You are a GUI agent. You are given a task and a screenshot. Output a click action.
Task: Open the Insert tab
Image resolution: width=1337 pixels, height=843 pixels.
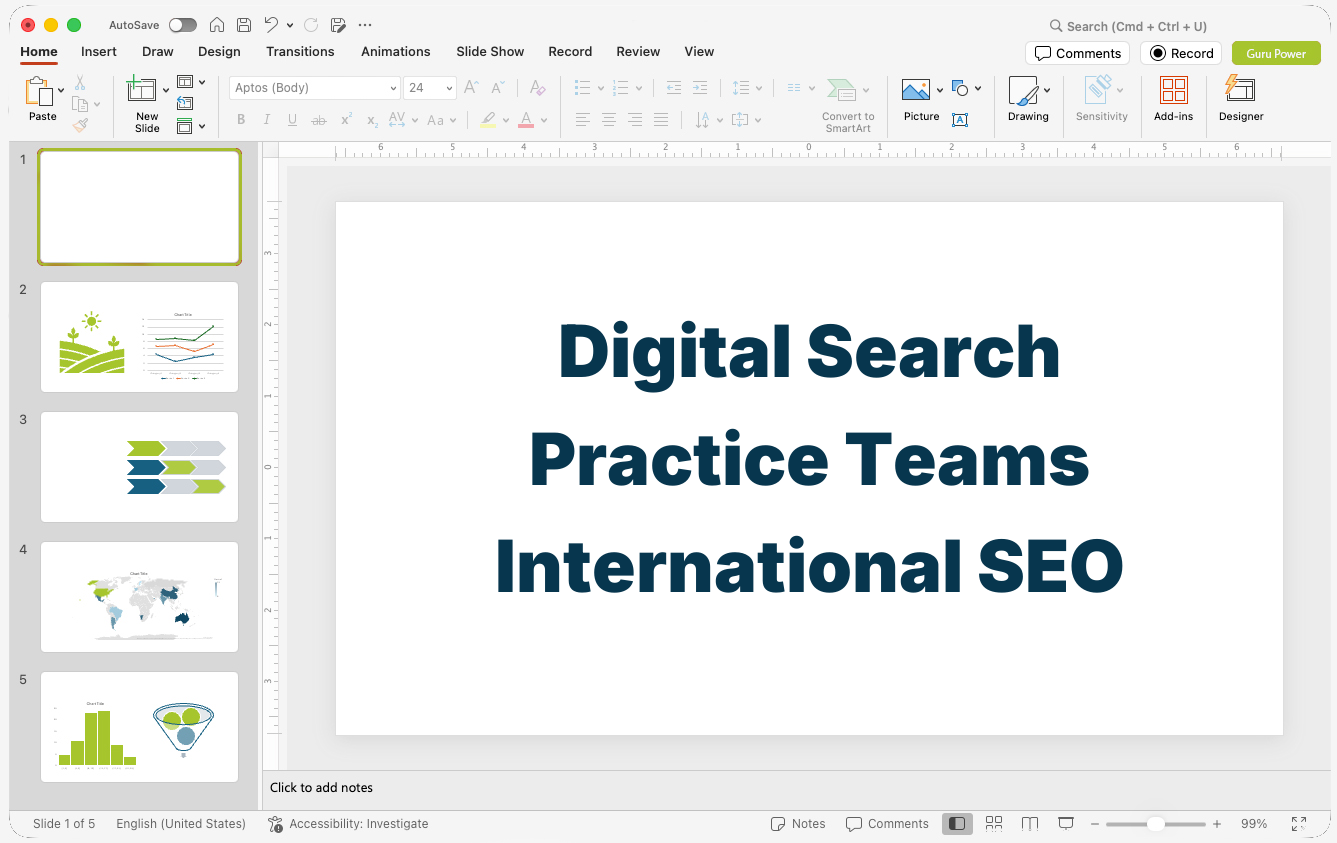pos(99,51)
